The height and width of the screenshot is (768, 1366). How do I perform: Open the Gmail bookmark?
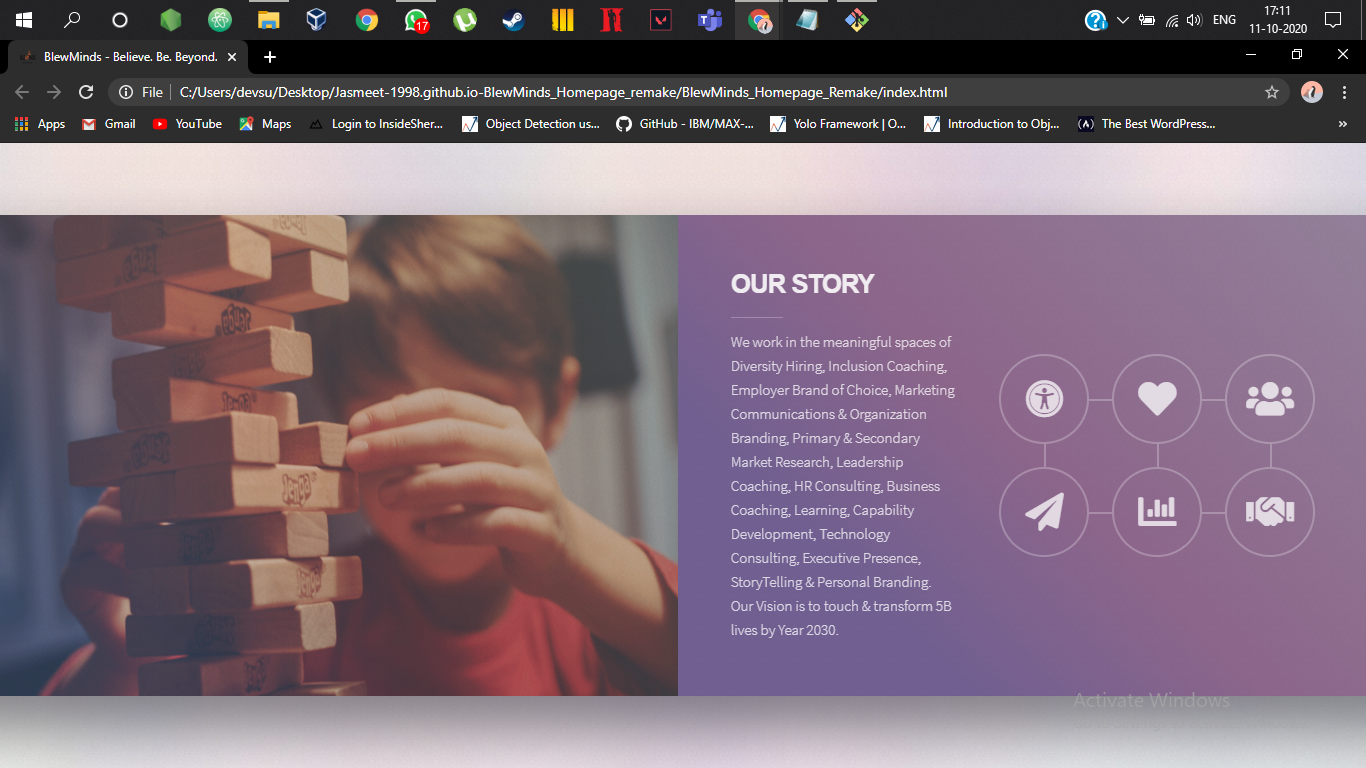108,124
